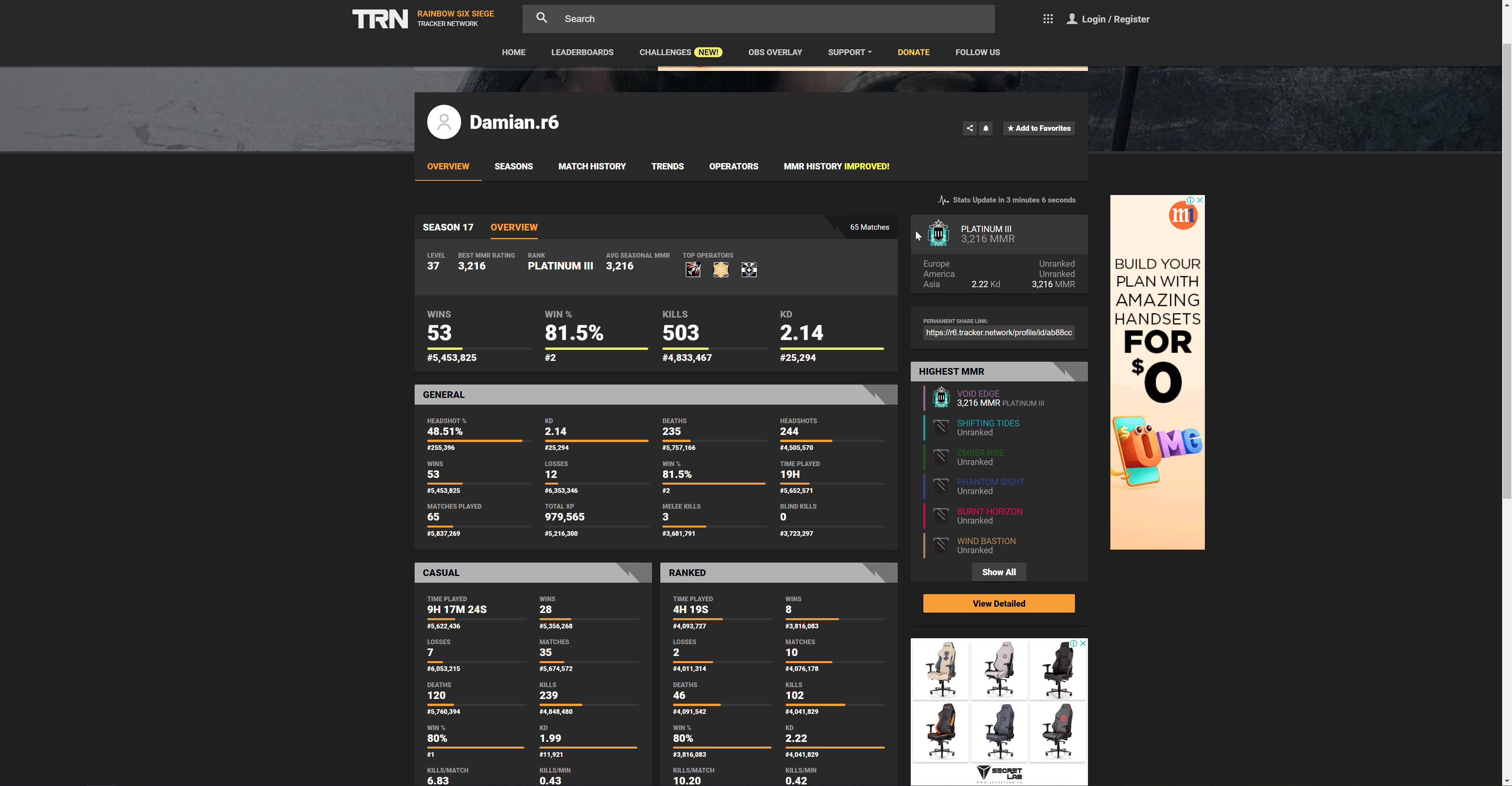Image resolution: width=1512 pixels, height=786 pixels.
Task: Click the share profile icon
Action: [970, 128]
